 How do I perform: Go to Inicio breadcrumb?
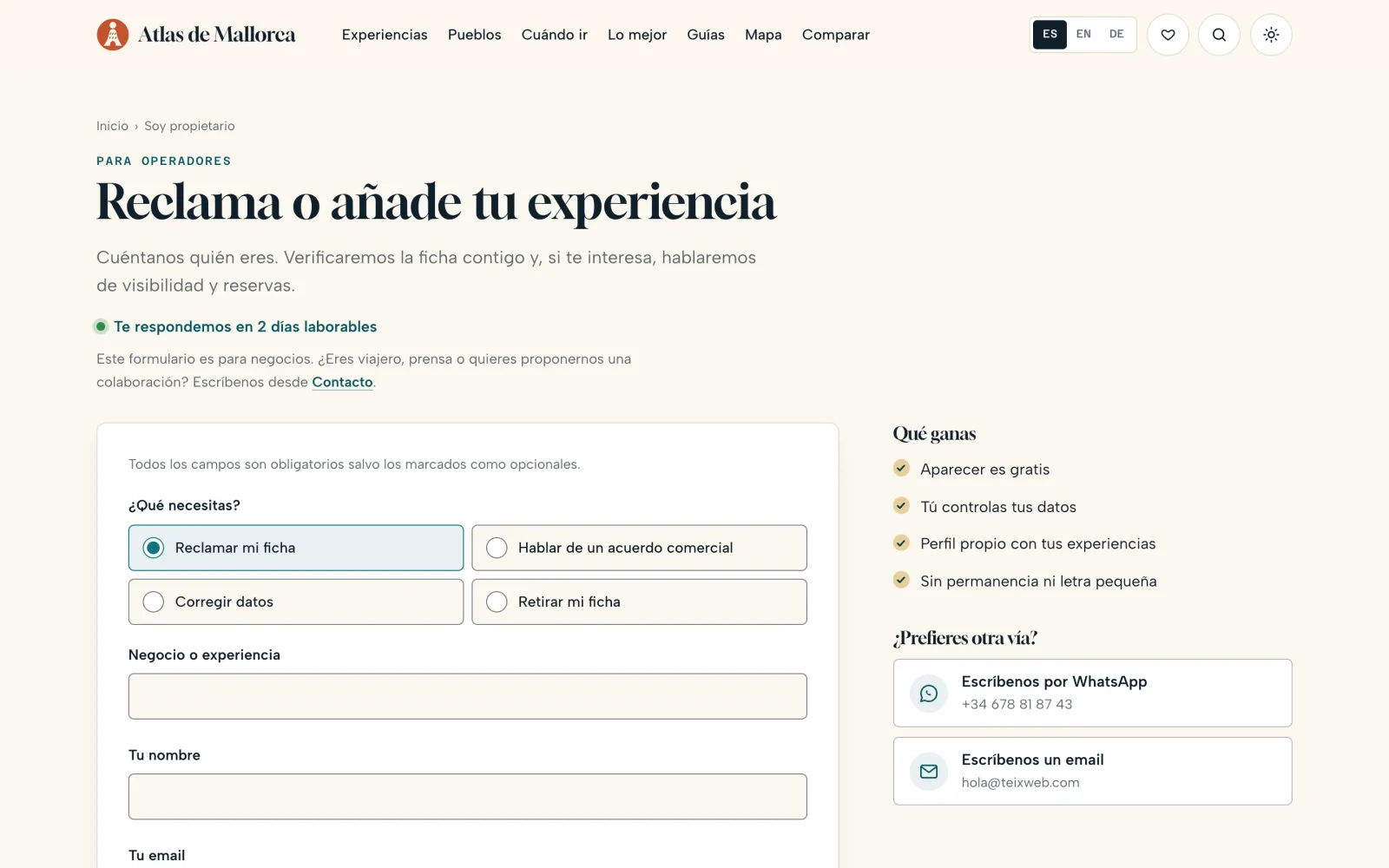click(112, 126)
